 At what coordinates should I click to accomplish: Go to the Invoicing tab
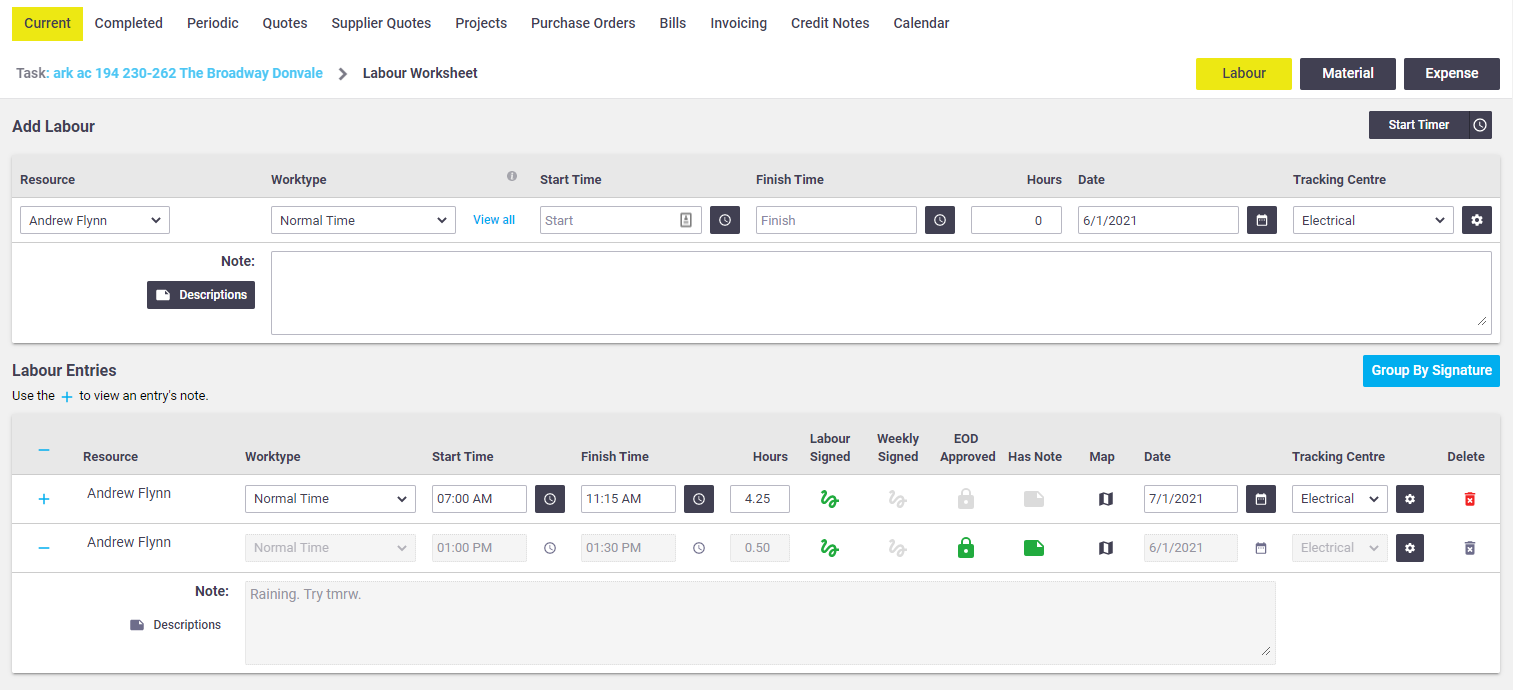click(739, 23)
